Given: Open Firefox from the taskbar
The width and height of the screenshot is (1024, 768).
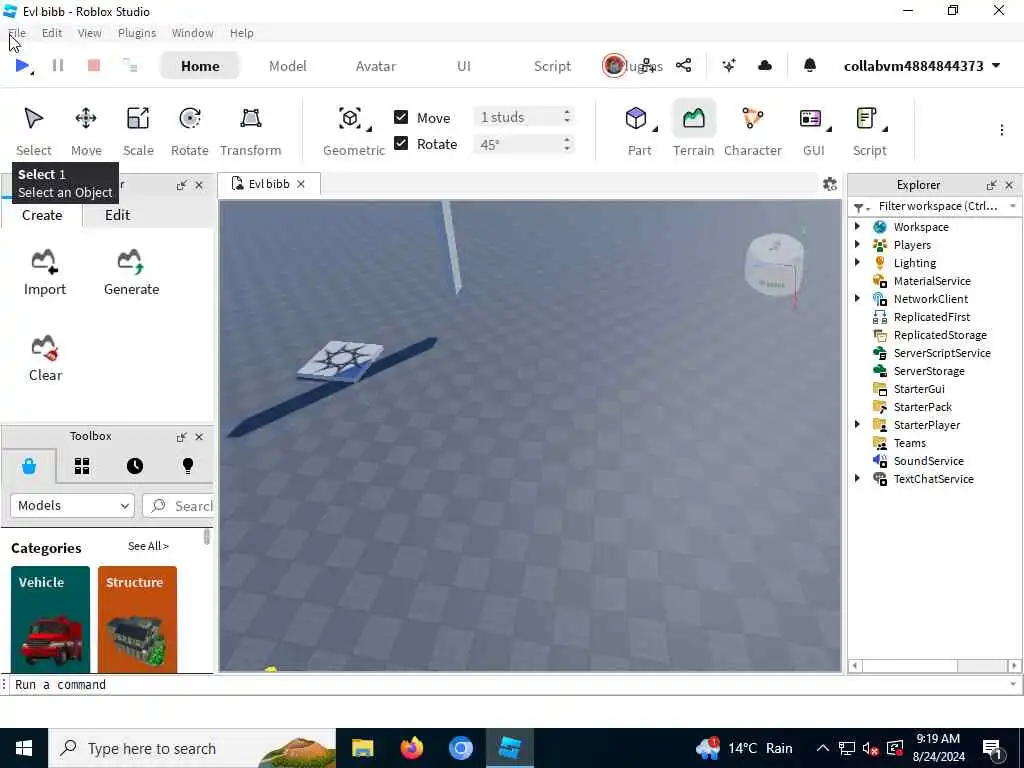Looking at the screenshot, I should click(x=411, y=748).
